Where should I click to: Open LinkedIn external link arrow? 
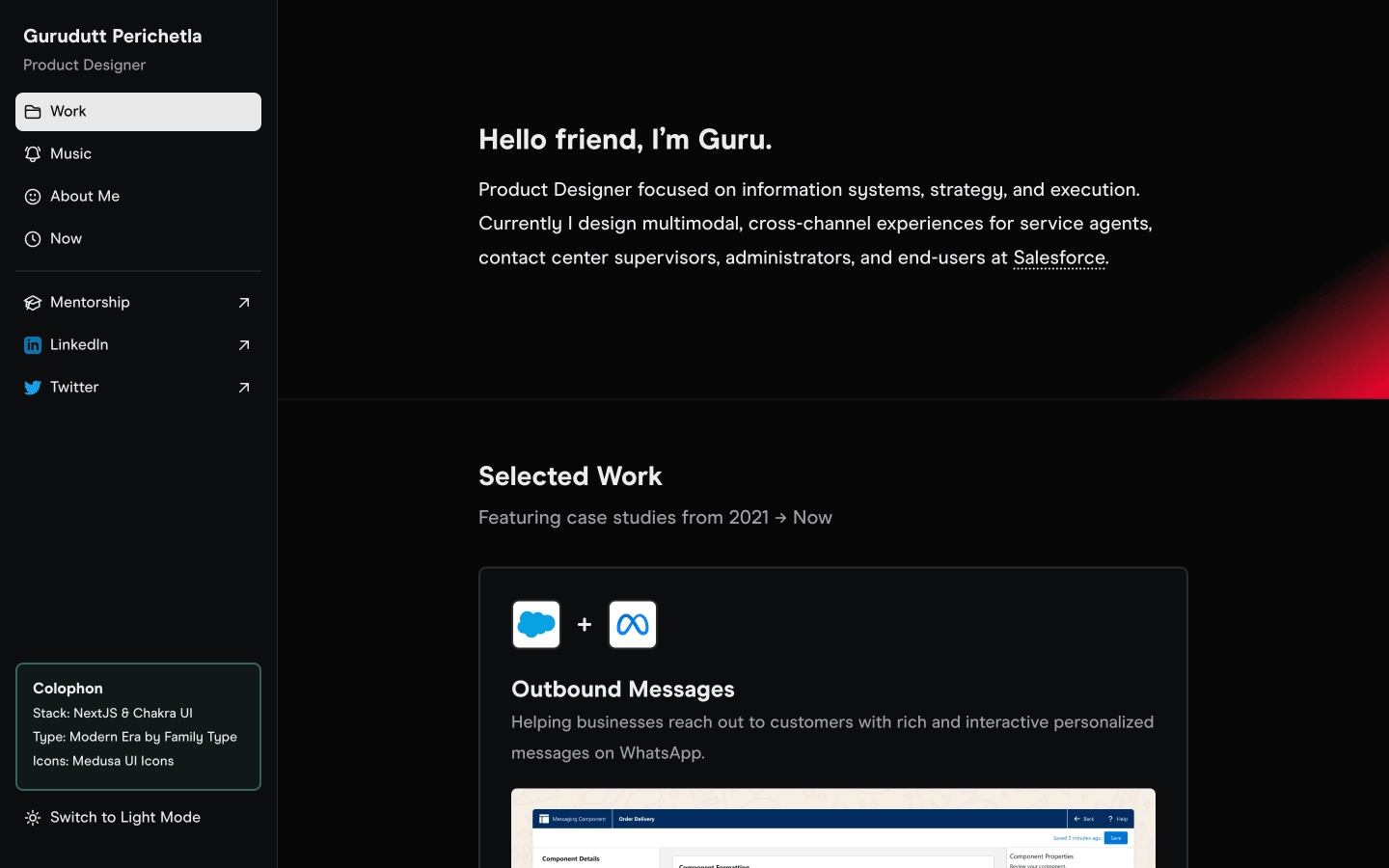(x=244, y=345)
